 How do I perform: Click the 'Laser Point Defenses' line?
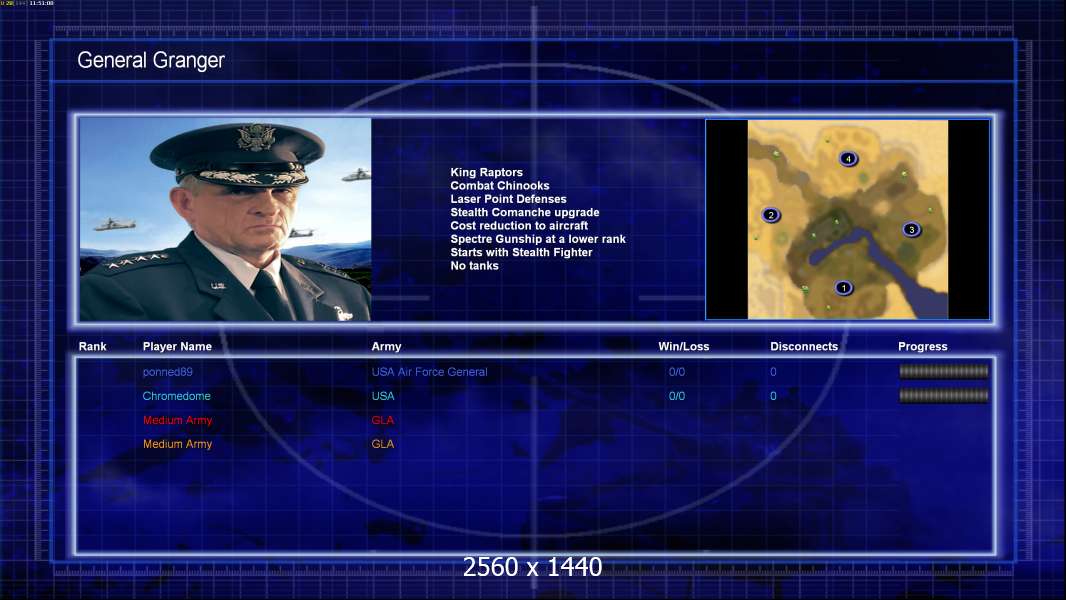508,199
